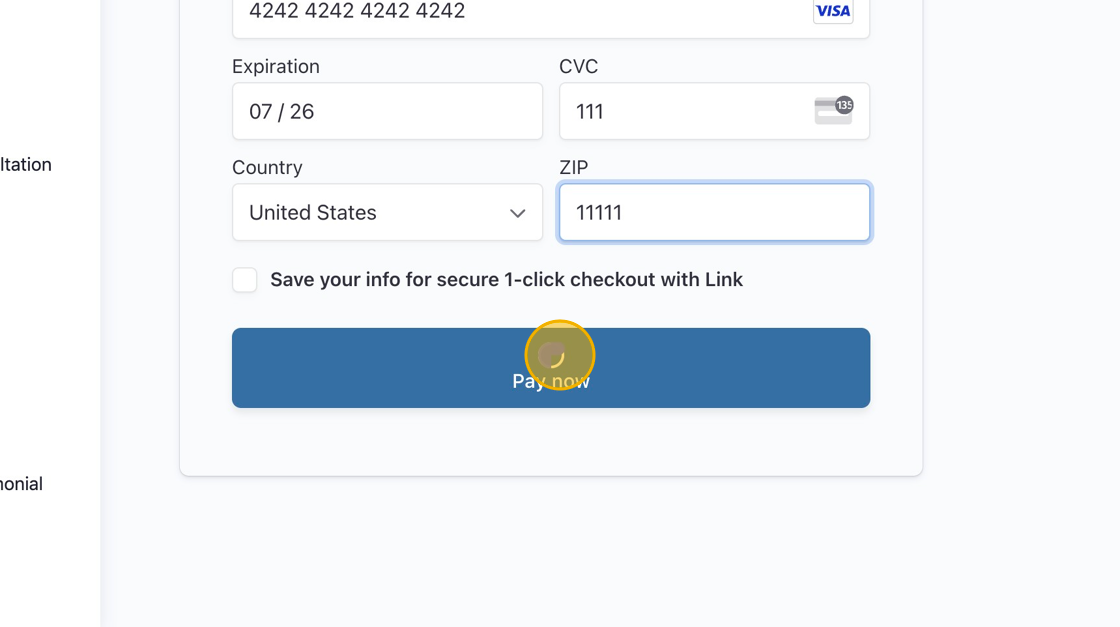Click the CVC field label

point(579,66)
